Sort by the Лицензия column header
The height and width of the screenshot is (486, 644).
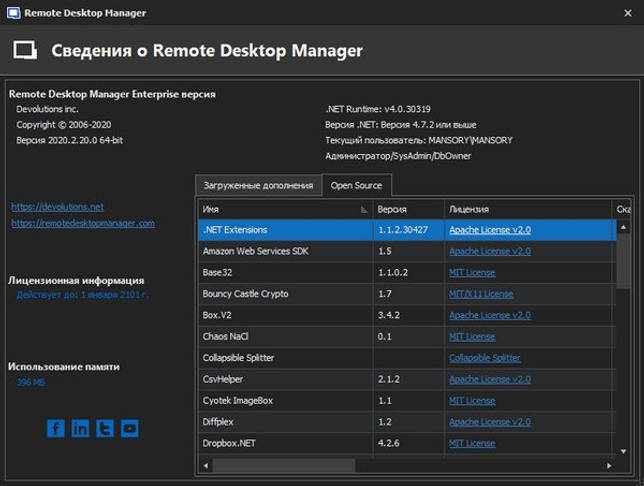tap(528, 209)
